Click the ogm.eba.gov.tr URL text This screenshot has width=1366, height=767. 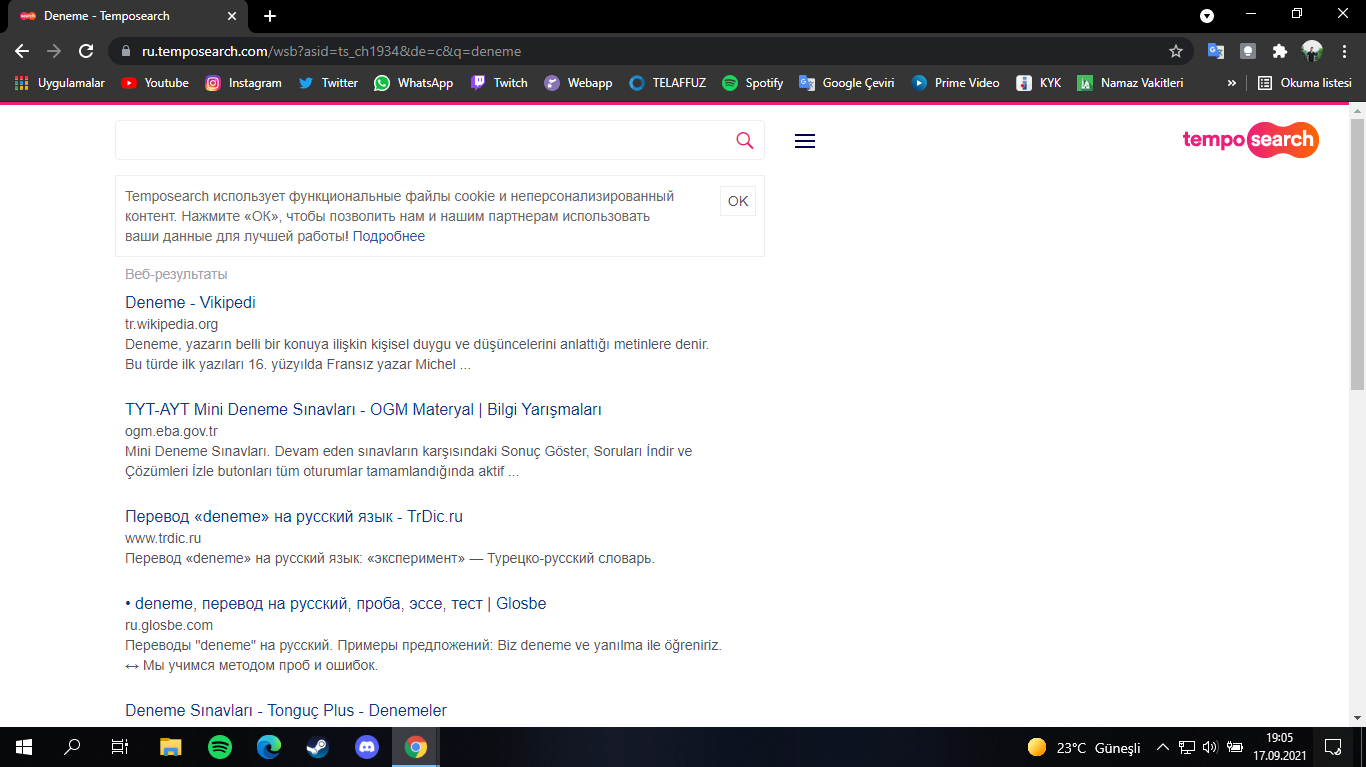pos(171,431)
